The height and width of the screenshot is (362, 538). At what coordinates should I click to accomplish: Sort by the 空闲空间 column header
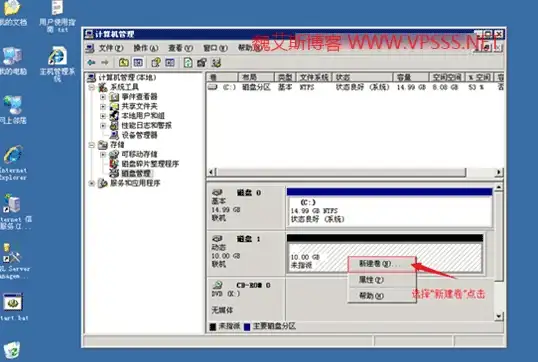[447, 78]
